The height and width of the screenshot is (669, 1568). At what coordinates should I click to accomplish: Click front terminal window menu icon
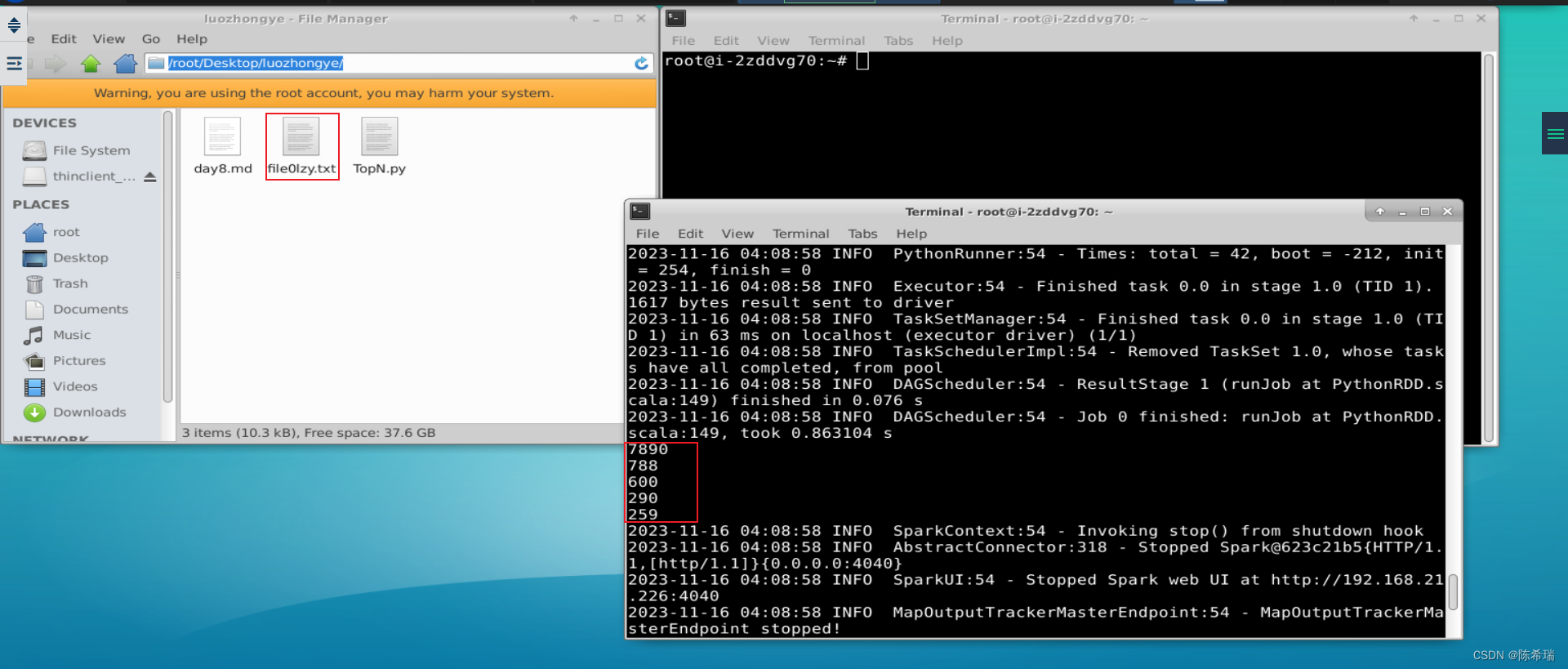640,212
